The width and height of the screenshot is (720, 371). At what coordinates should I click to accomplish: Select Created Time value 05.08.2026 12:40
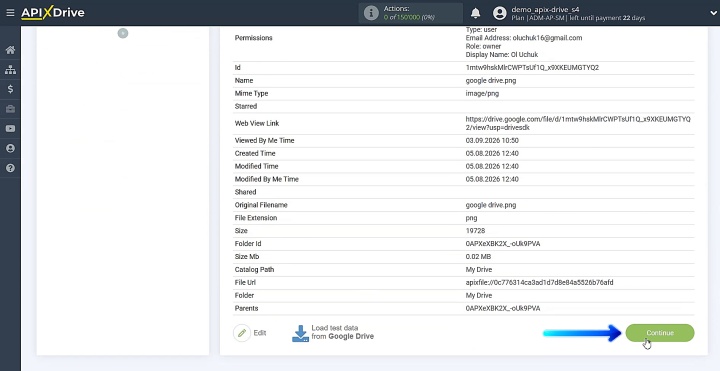click(x=492, y=153)
